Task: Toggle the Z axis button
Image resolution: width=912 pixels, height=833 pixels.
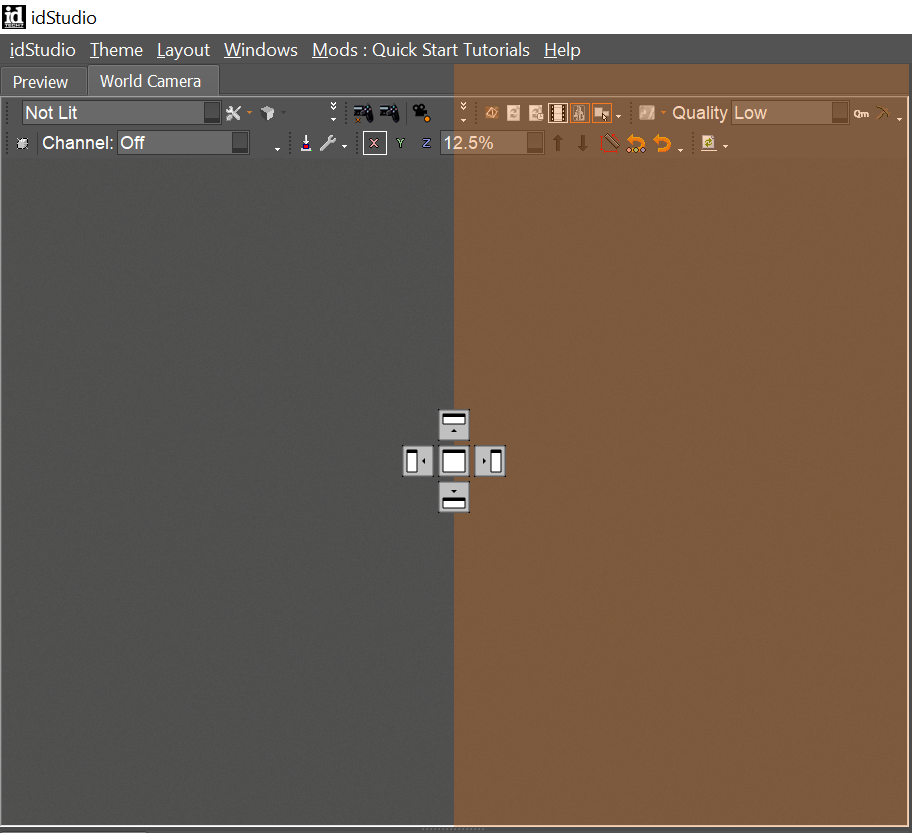Action: 426,143
